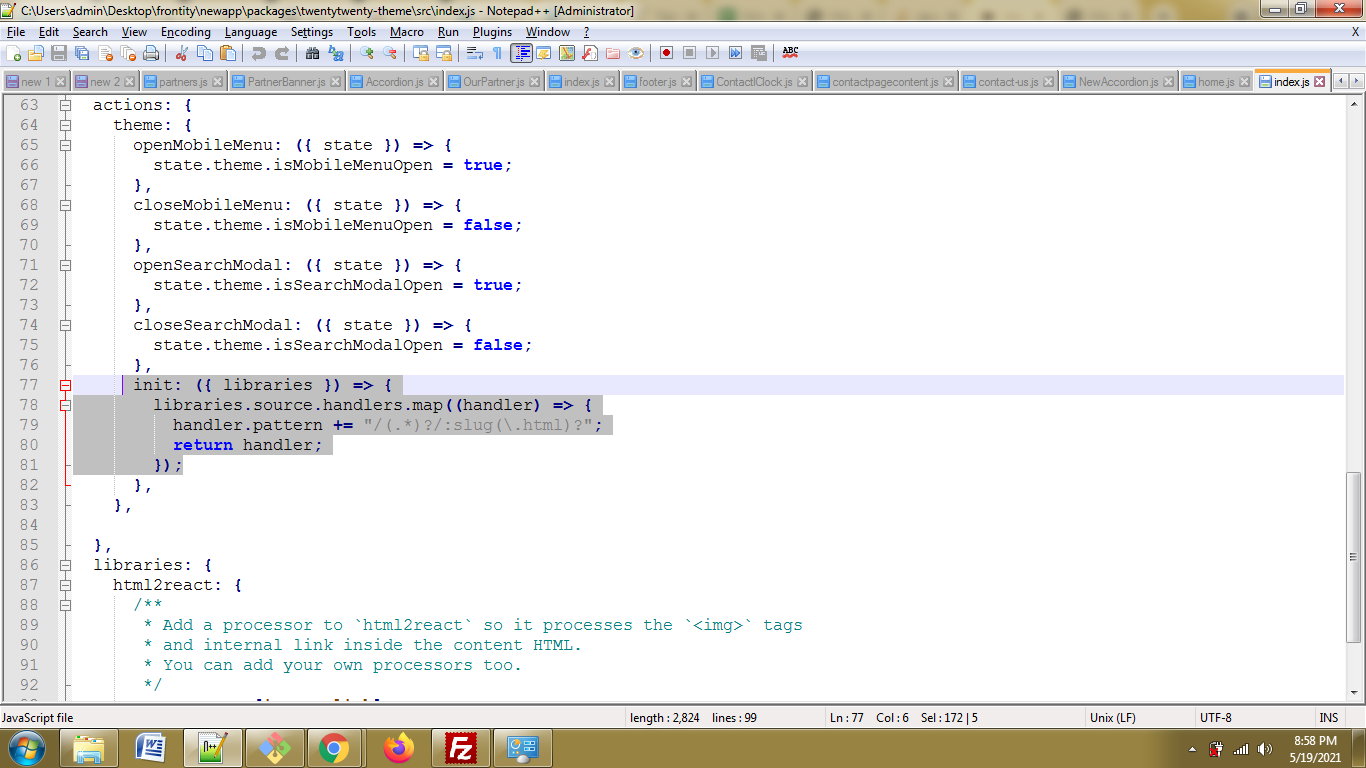Switch to the footer.js tab
1366x768 pixels.
657,82
